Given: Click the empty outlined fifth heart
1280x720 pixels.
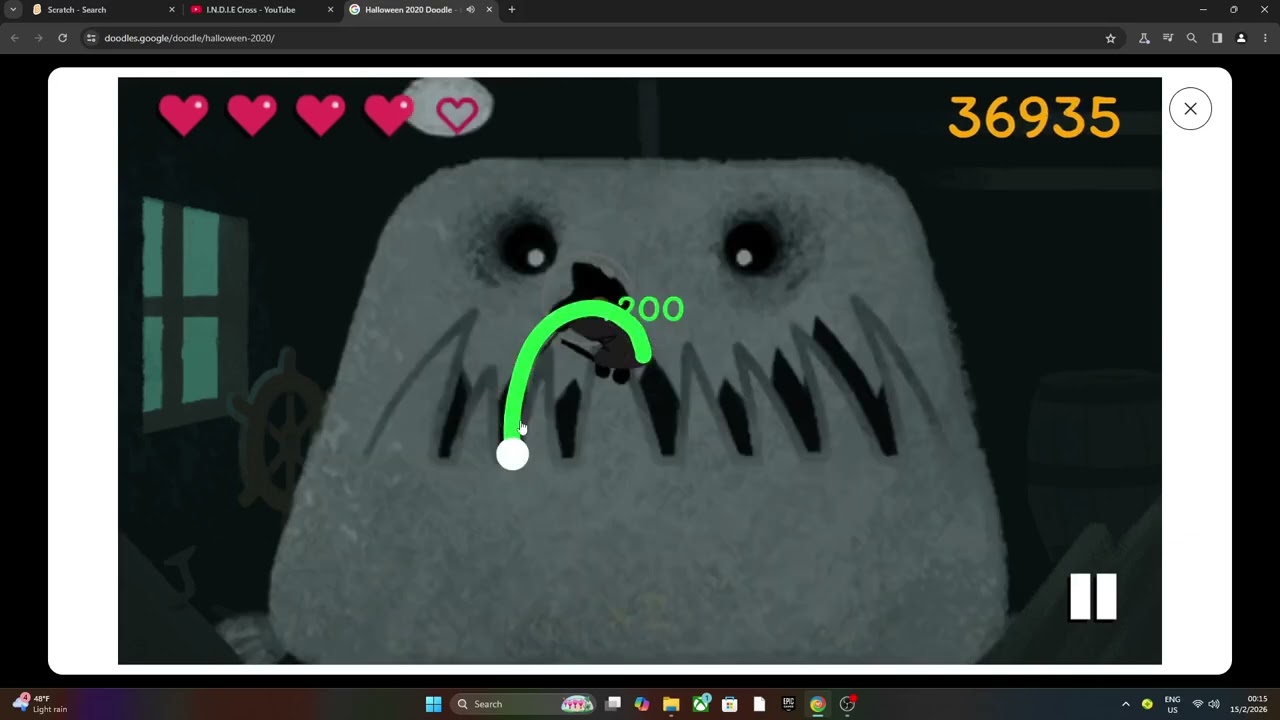Looking at the screenshot, I should tap(457, 115).
